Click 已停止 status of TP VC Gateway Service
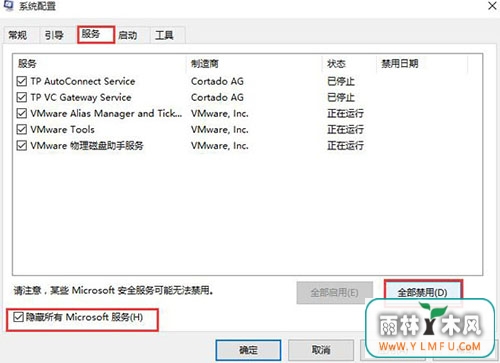The width and height of the screenshot is (500, 363). tap(341, 97)
